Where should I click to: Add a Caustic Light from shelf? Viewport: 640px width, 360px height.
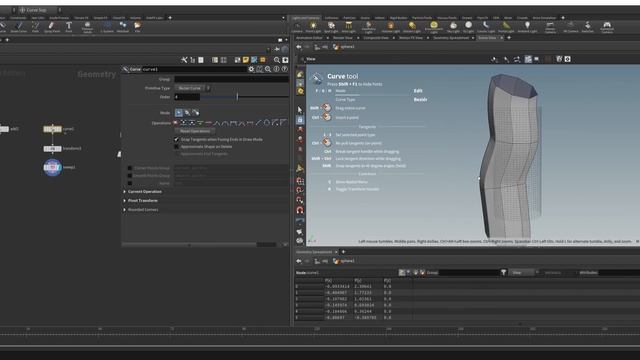(x=486, y=27)
